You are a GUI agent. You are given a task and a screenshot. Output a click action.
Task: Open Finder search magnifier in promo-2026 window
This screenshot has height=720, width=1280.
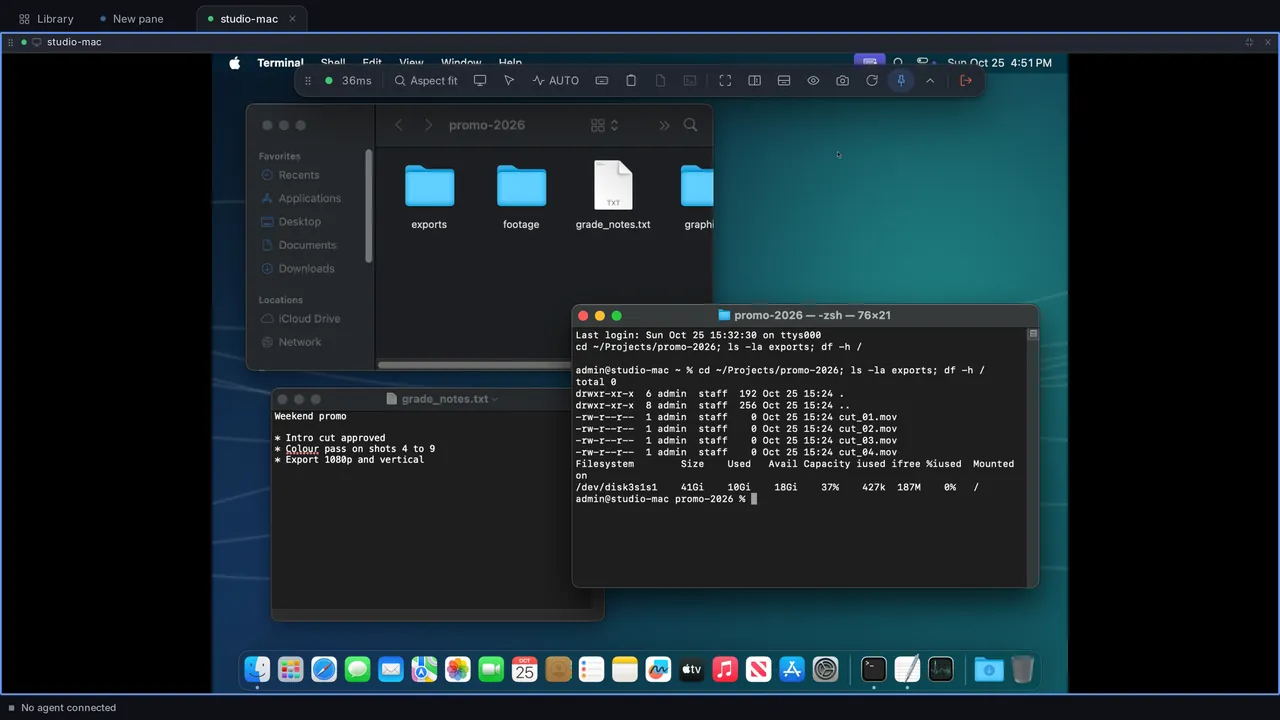tap(690, 125)
